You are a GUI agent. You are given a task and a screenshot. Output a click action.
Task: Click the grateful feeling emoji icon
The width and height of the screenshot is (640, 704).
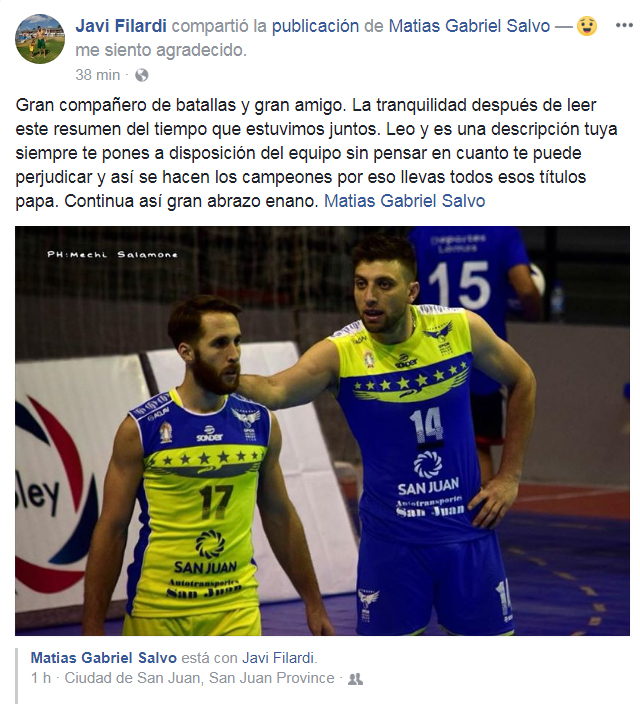point(587,26)
